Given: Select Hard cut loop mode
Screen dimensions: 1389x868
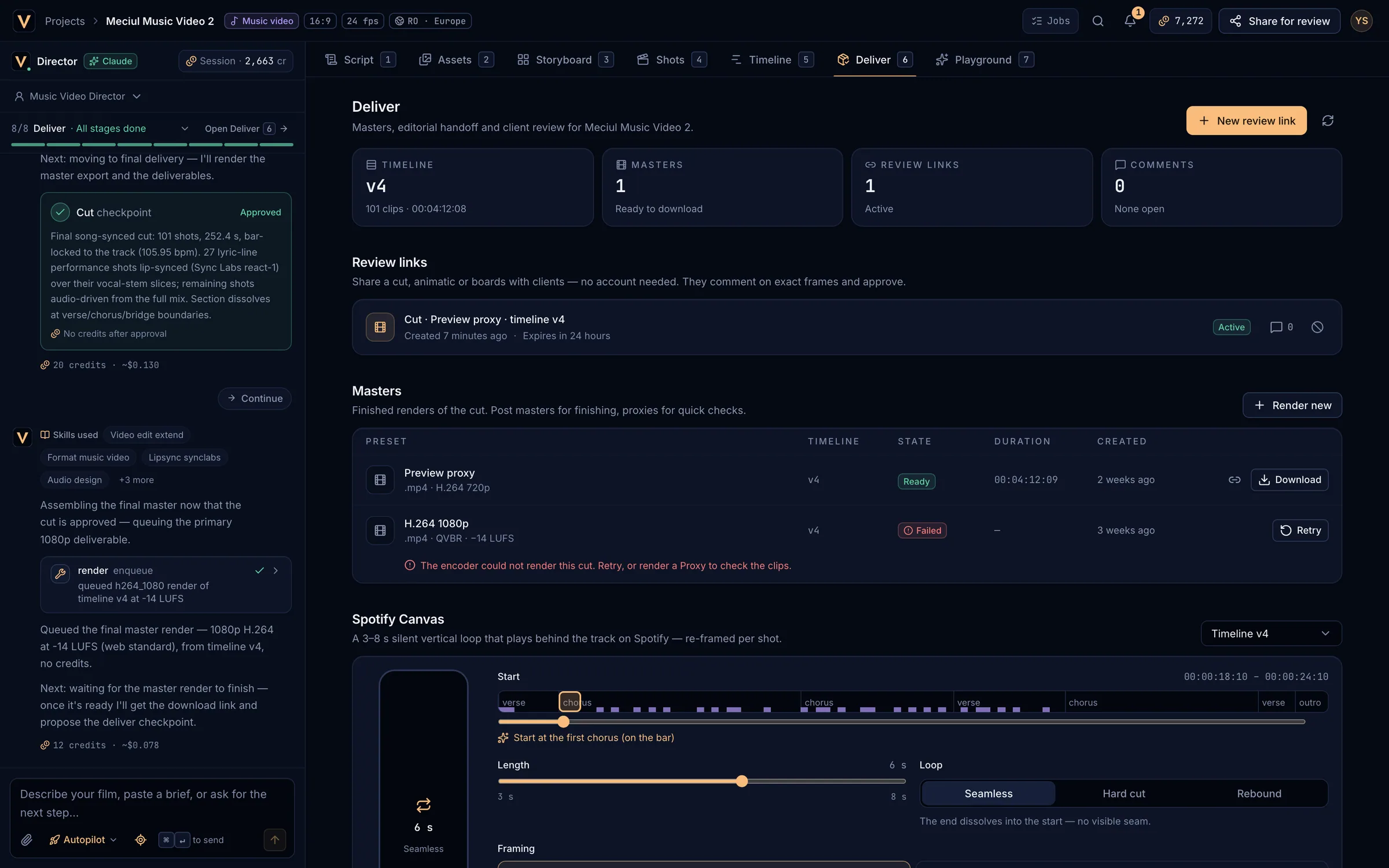Looking at the screenshot, I should pos(1123,793).
